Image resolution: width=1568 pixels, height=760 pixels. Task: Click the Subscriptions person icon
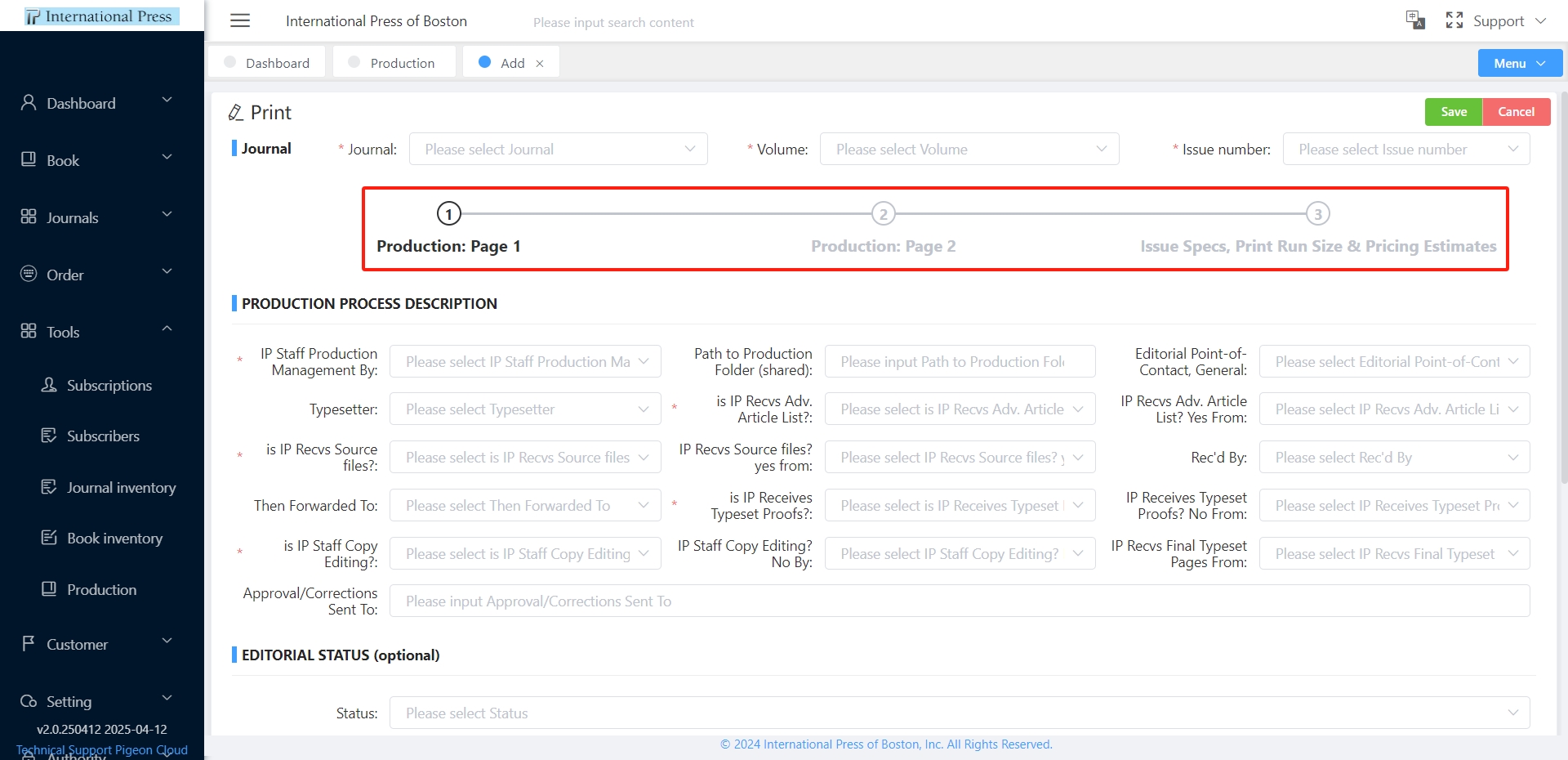pyautogui.click(x=49, y=384)
